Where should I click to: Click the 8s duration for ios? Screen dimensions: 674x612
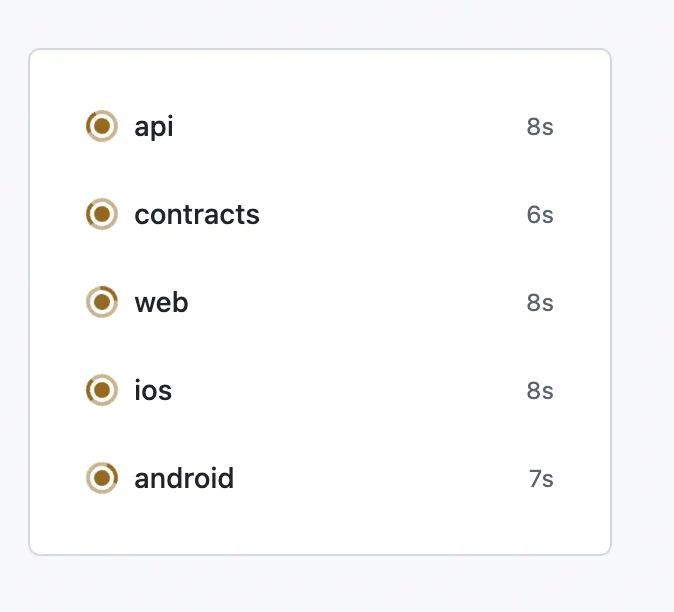(540, 391)
